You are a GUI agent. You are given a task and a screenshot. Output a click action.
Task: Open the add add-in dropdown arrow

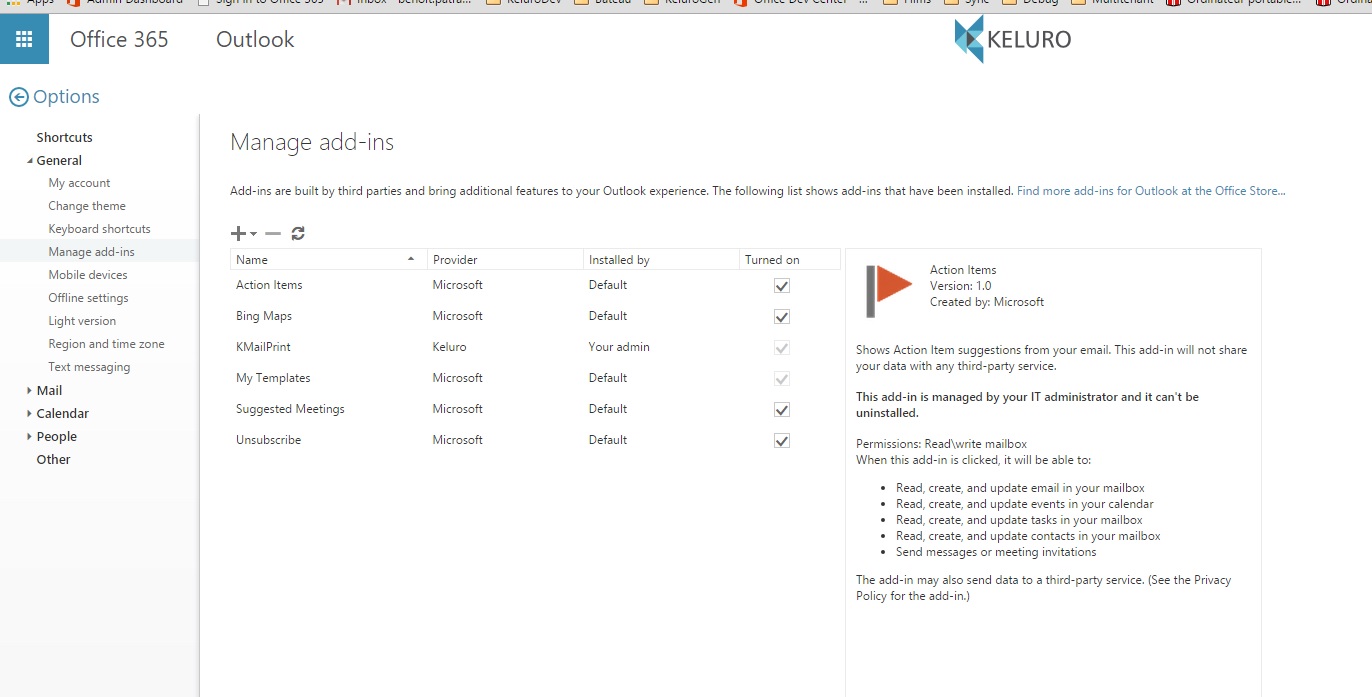[253, 234]
